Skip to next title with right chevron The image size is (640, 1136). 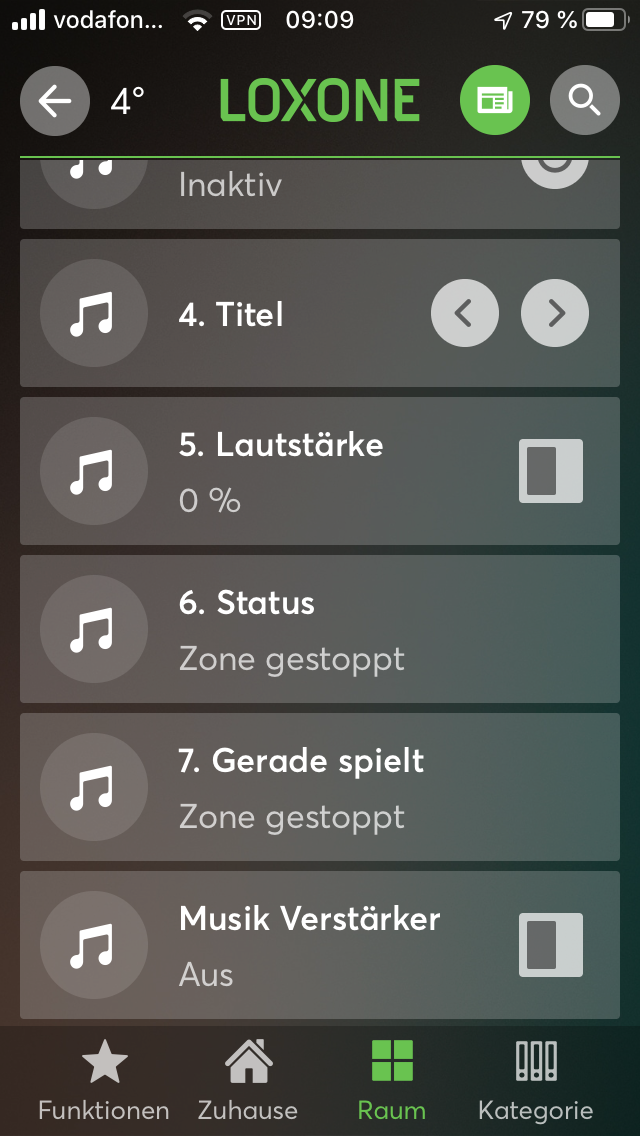pos(555,314)
